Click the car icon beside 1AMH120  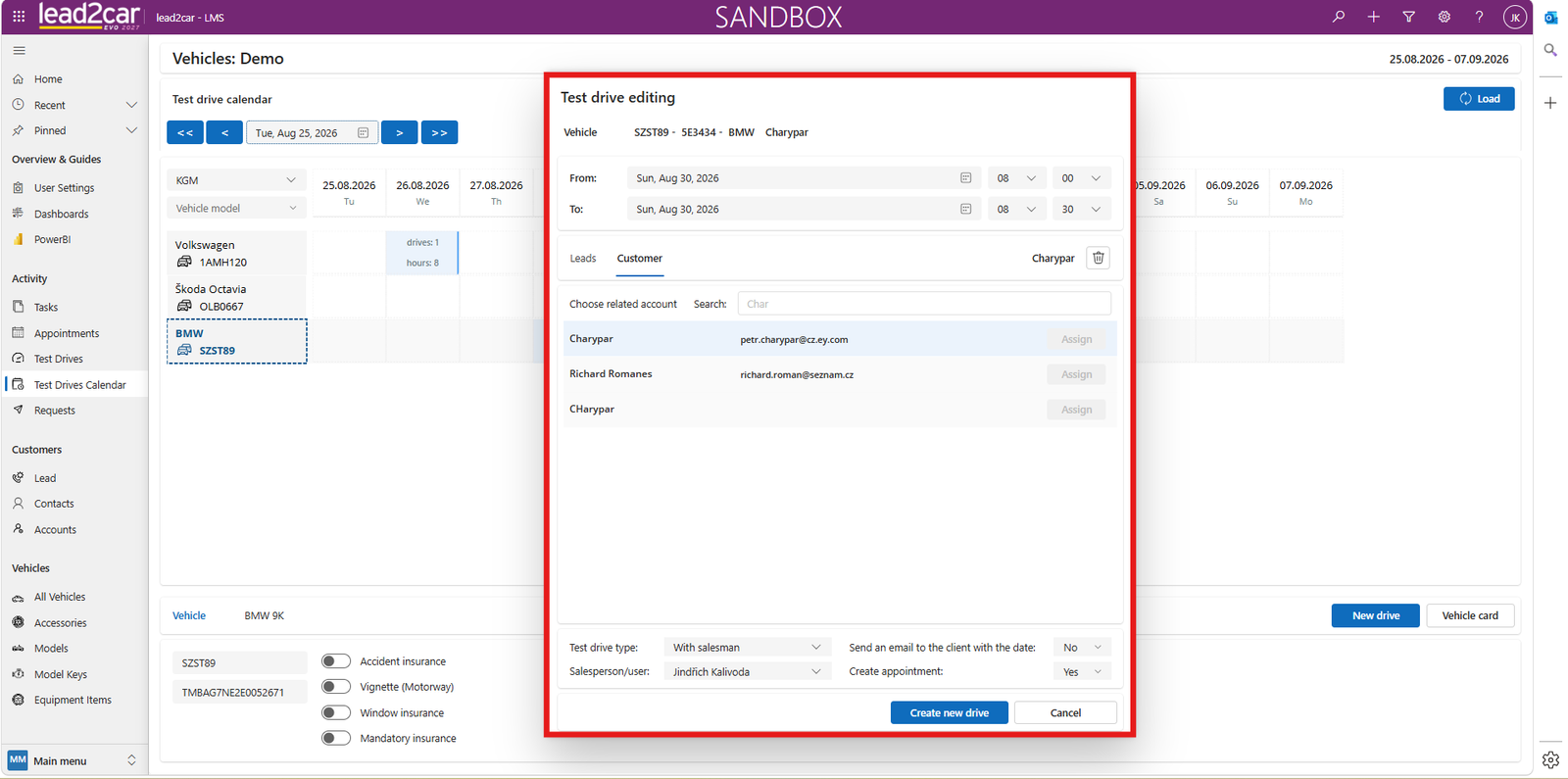184,262
